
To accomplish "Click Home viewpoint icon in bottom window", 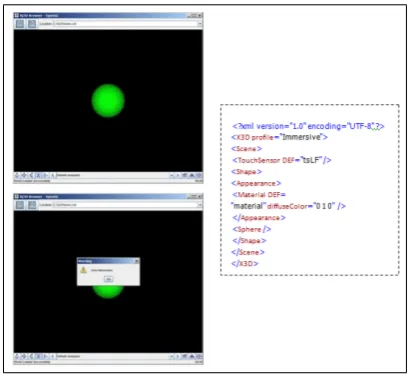I will [x=185, y=356].
